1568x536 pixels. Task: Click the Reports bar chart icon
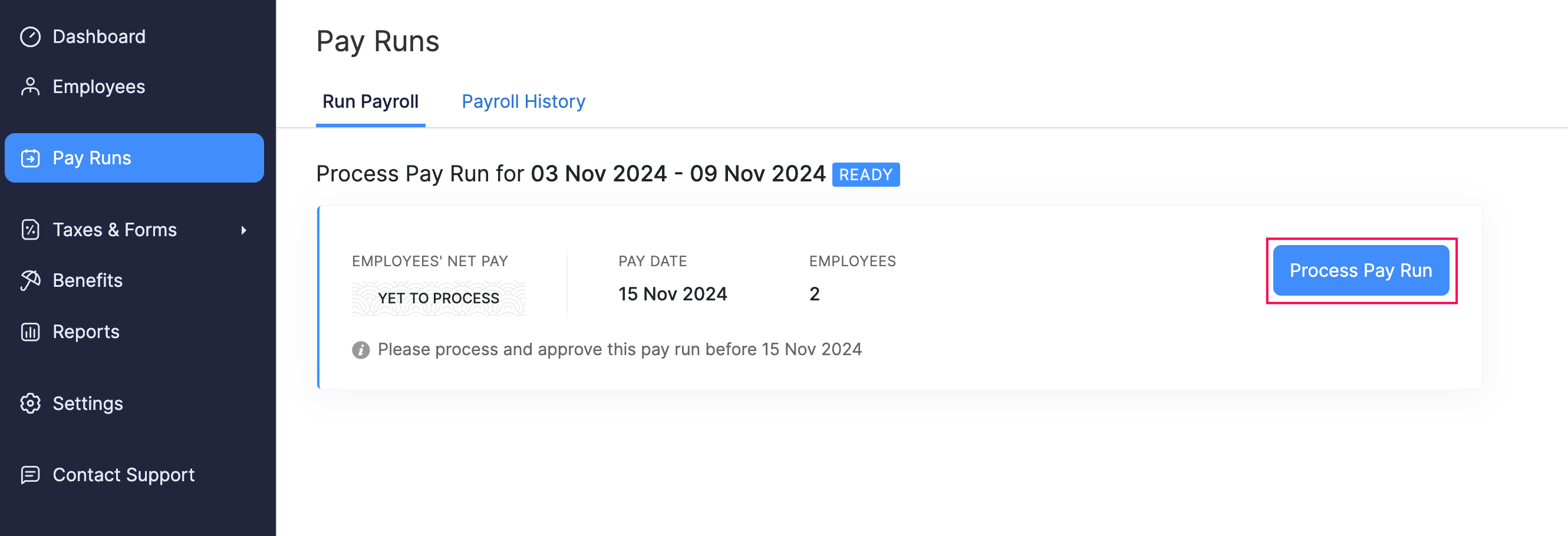click(30, 332)
